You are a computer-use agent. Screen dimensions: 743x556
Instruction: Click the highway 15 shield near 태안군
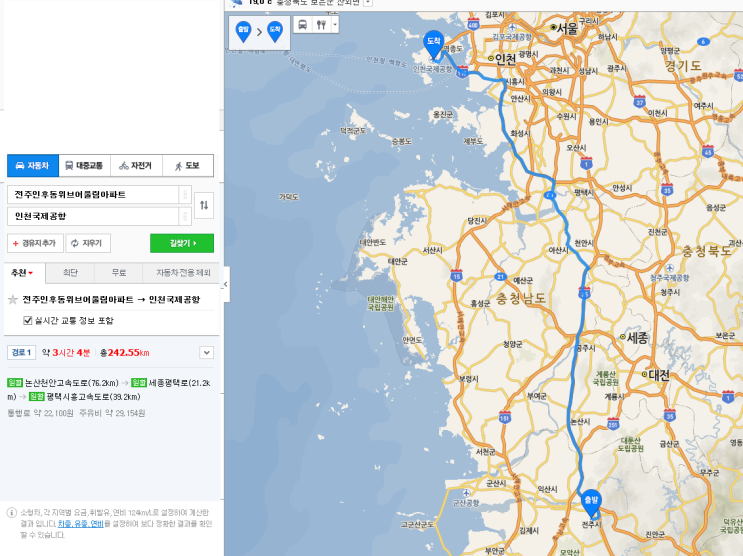456,275
